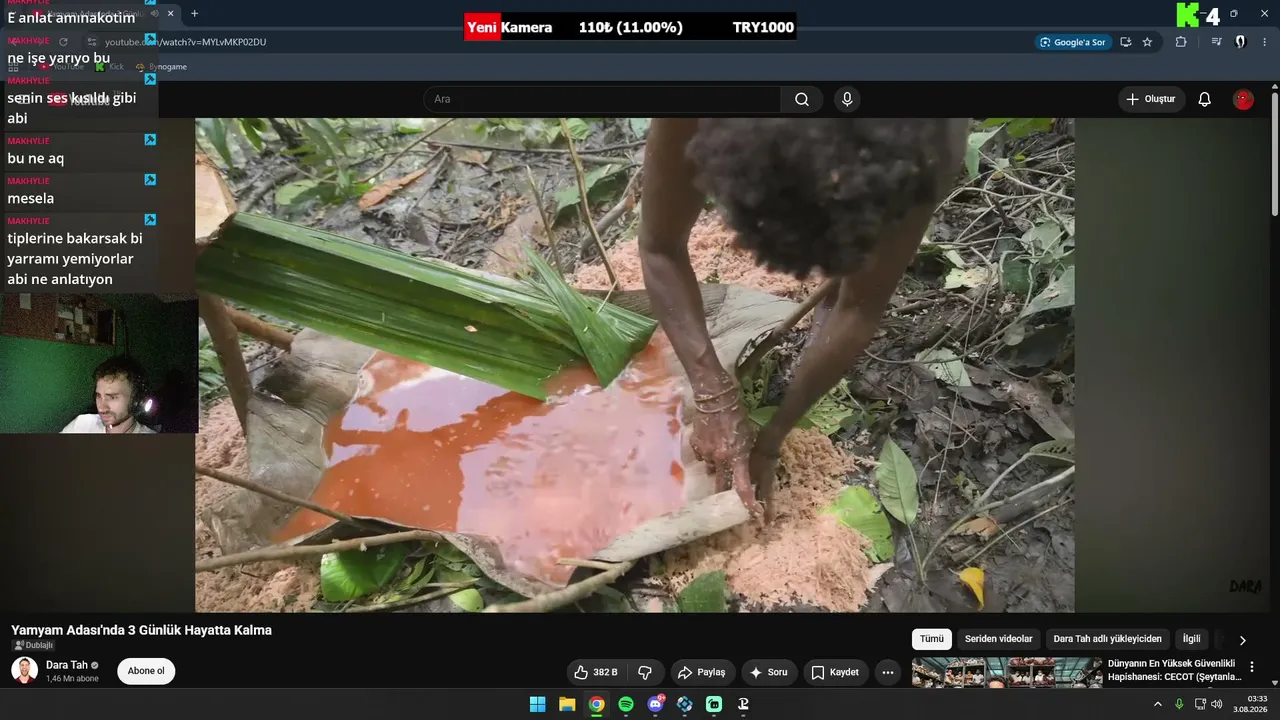Open the taskbar clock showing 03:33

point(1250,704)
